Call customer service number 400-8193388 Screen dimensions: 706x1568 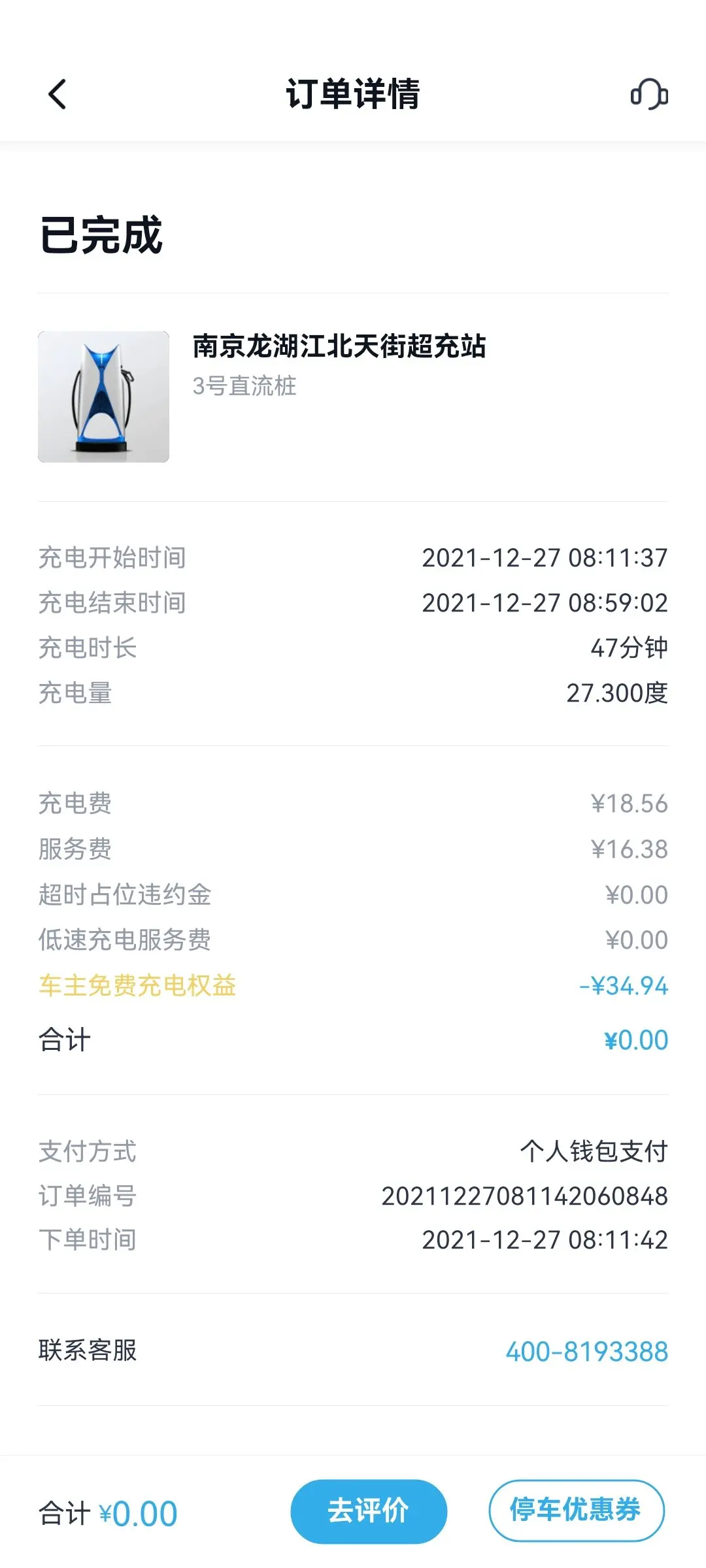586,1352
